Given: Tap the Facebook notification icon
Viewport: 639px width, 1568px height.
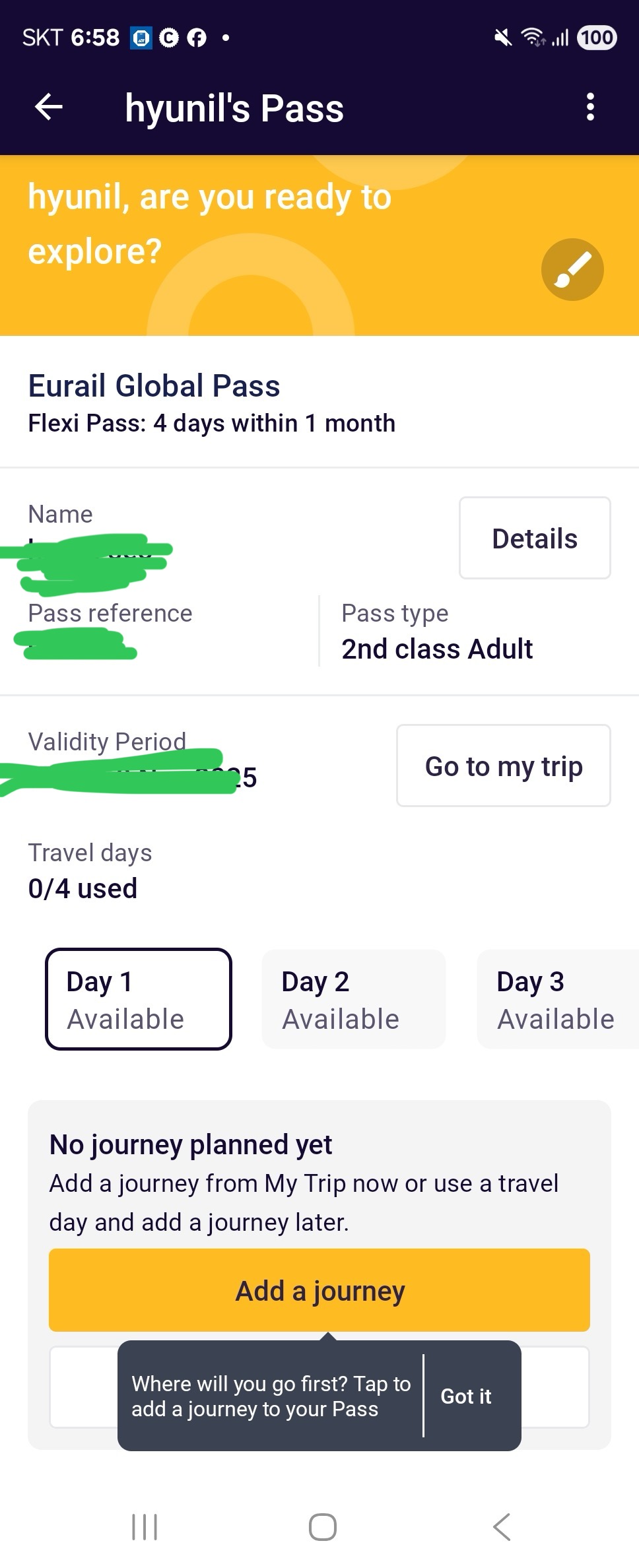Looking at the screenshot, I should tap(196, 38).
